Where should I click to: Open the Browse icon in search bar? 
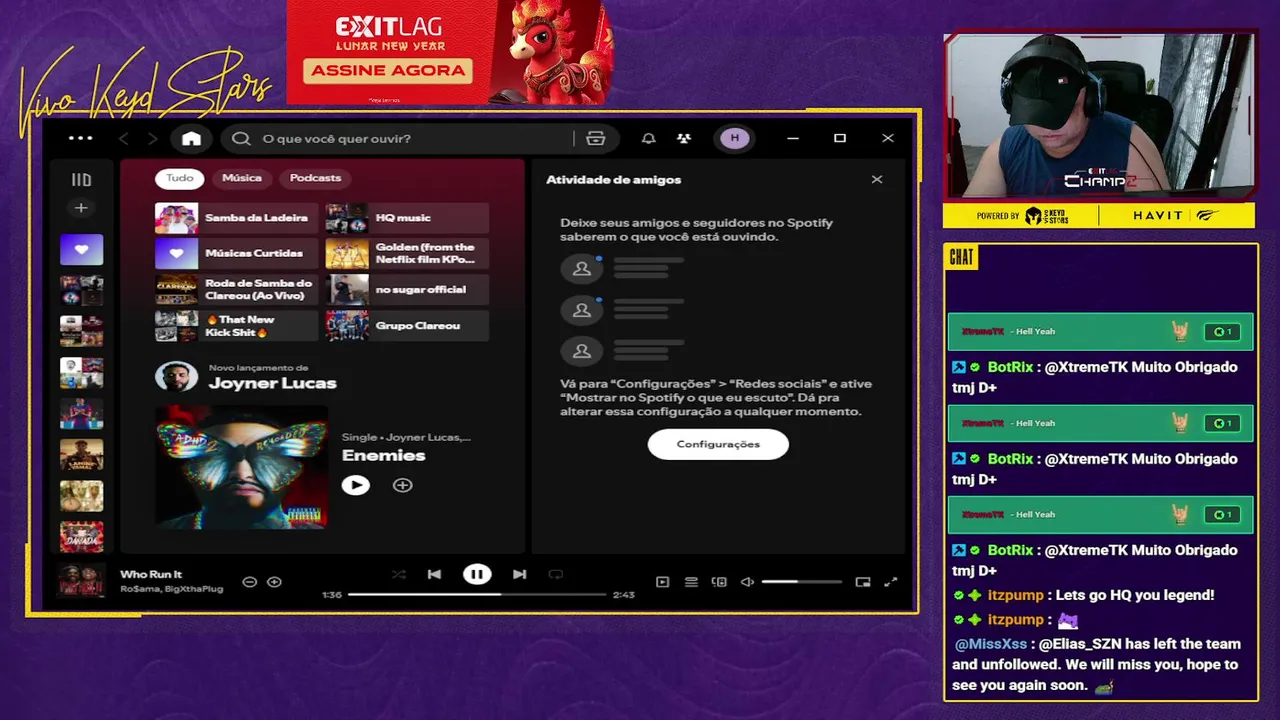596,138
